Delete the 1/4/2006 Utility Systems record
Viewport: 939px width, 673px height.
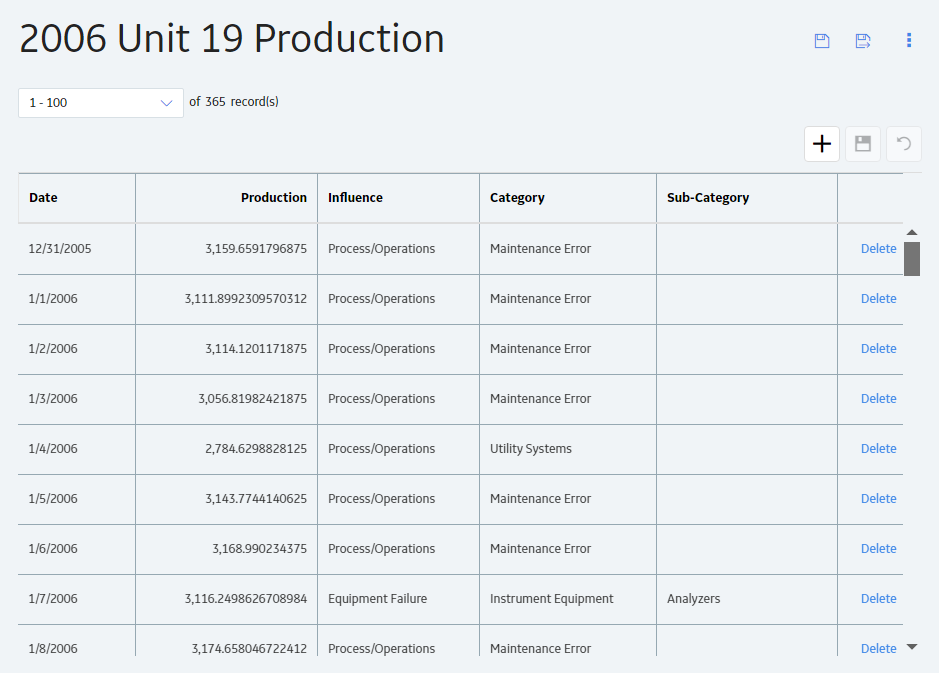click(879, 448)
